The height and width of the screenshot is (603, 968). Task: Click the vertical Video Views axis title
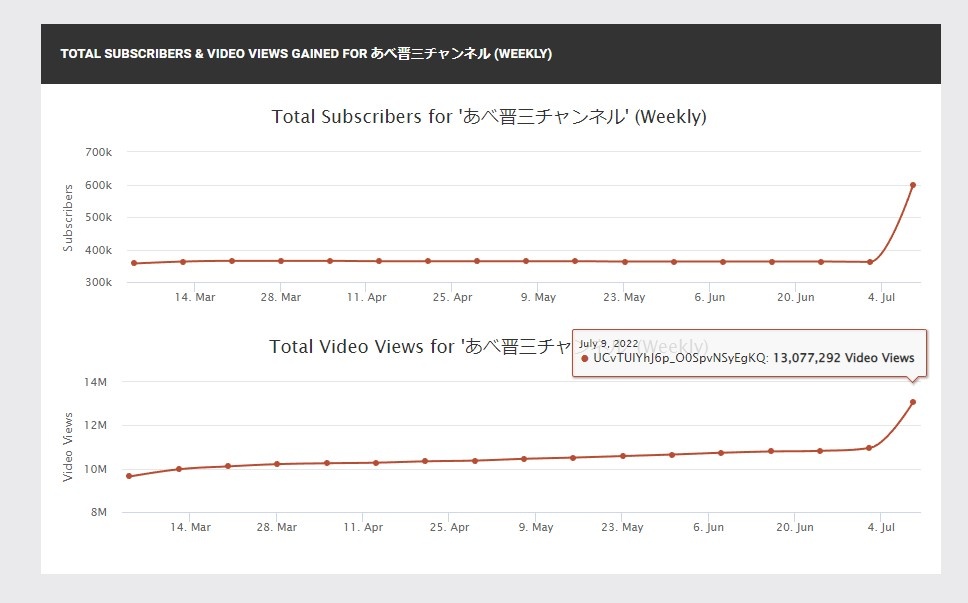pyautogui.click(x=68, y=447)
